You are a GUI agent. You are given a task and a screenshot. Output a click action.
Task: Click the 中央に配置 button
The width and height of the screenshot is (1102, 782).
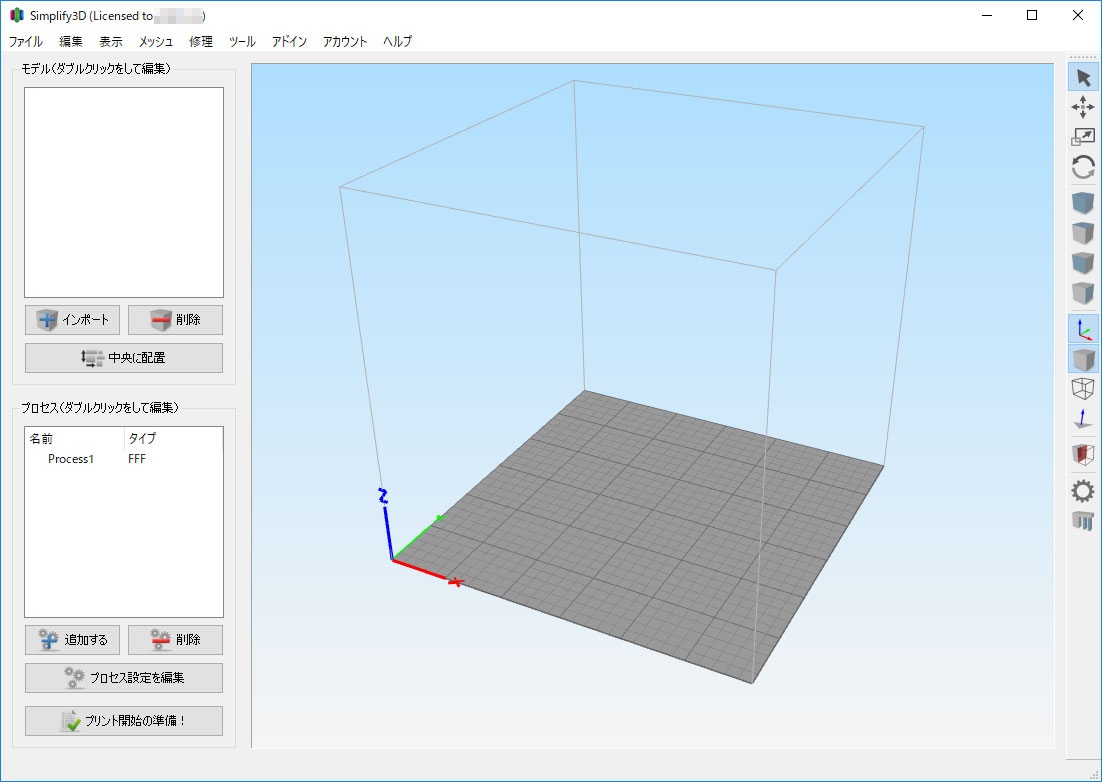pos(124,358)
